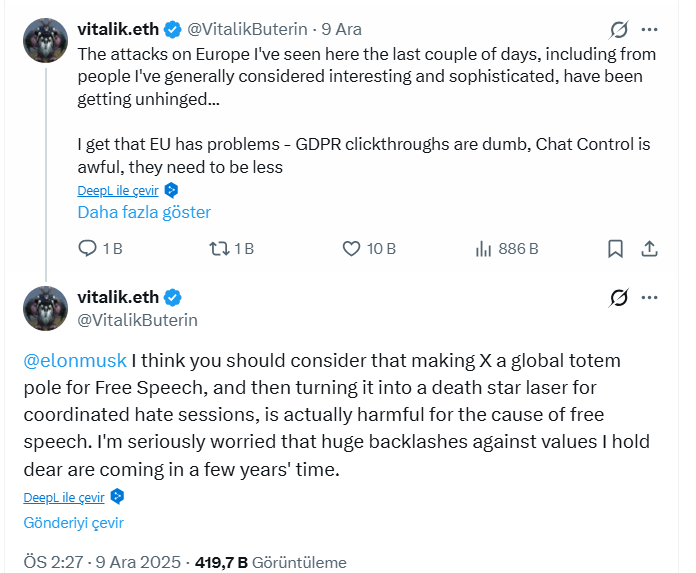Open view analytics icon showing 886 B
This screenshot has width=696, height=573.
tap(483, 248)
